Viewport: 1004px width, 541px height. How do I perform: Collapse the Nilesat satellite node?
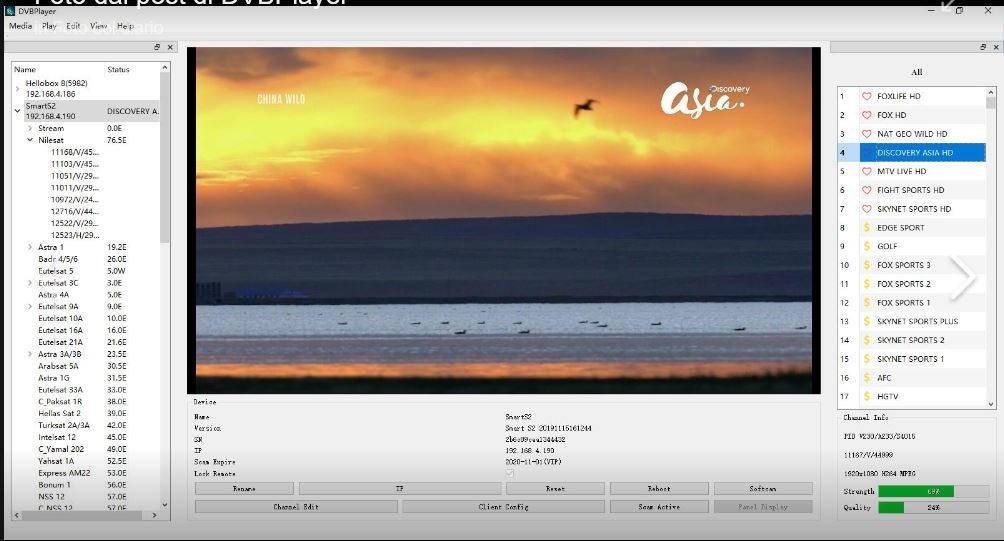pyautogui.click(x=30, y=140)
